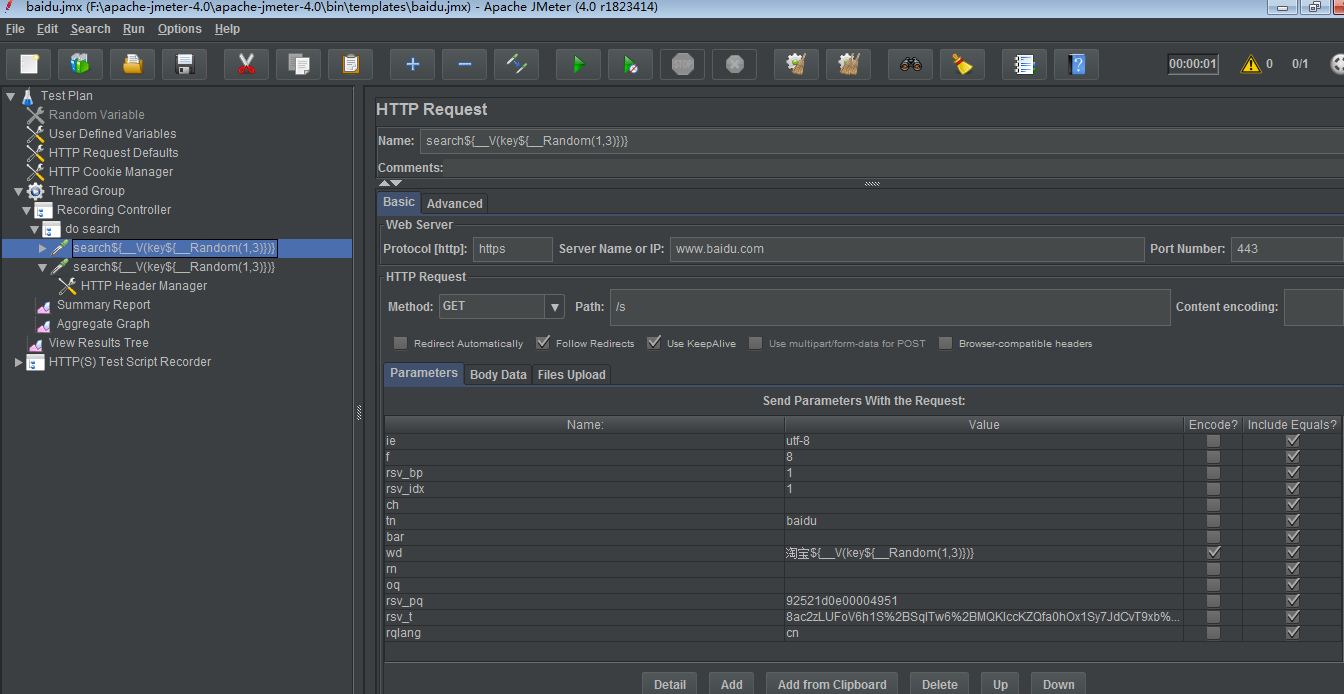Click the Add from Clipboard button

coord(832,685)
